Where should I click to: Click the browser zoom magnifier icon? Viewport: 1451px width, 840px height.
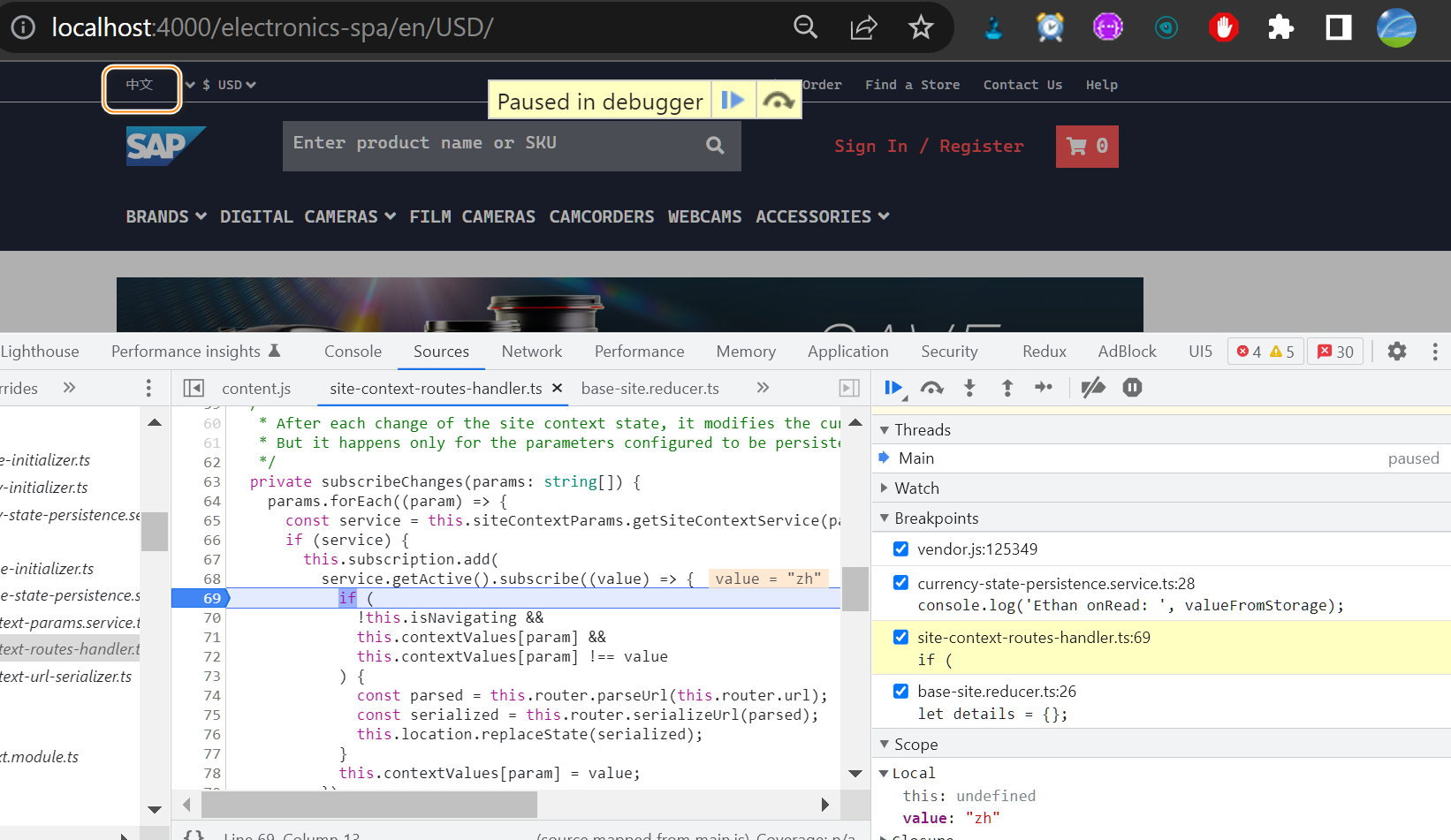click(x=805, y=27)
